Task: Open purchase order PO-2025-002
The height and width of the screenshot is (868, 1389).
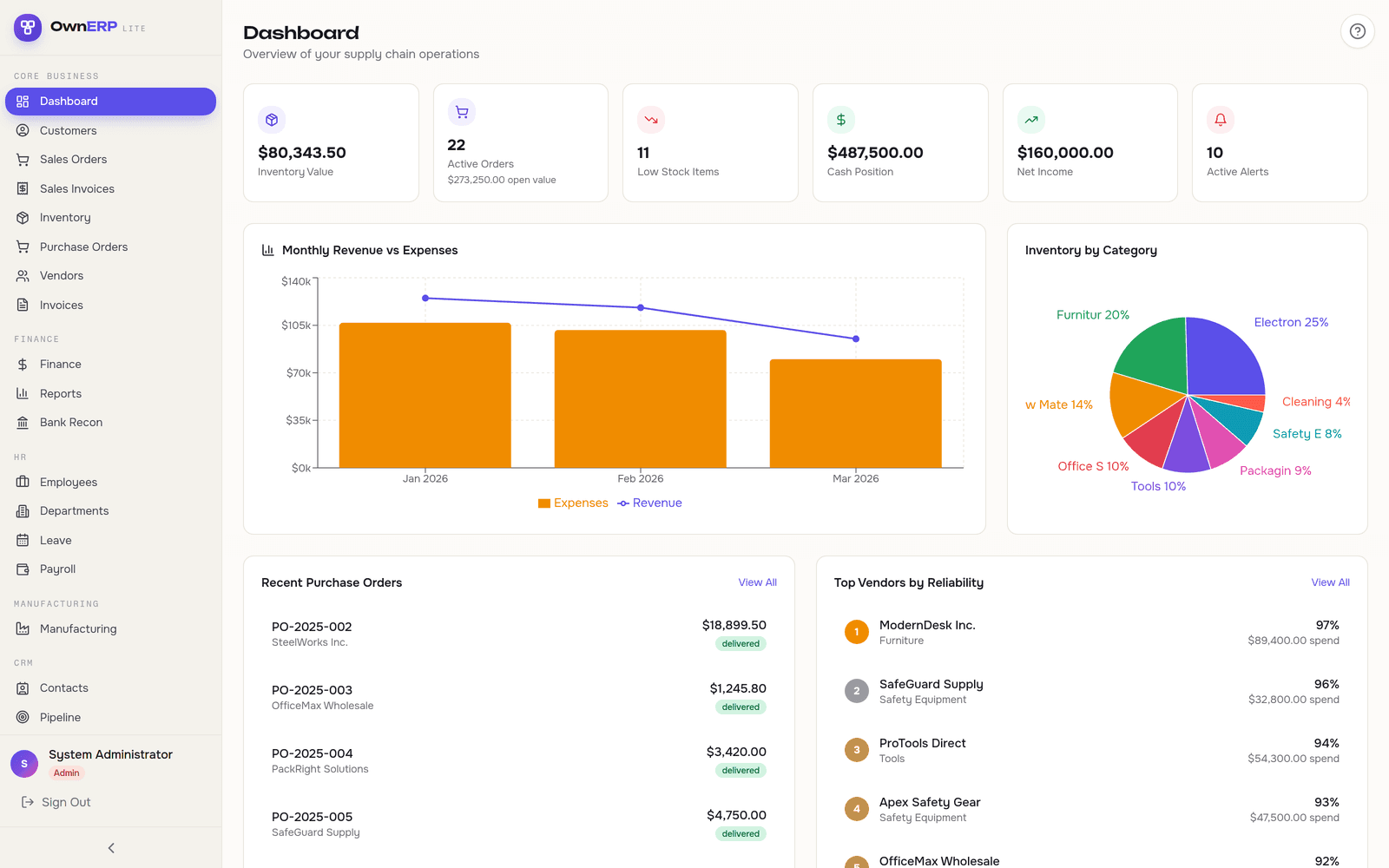Action: pyautogui.click(x=519, y=634)
